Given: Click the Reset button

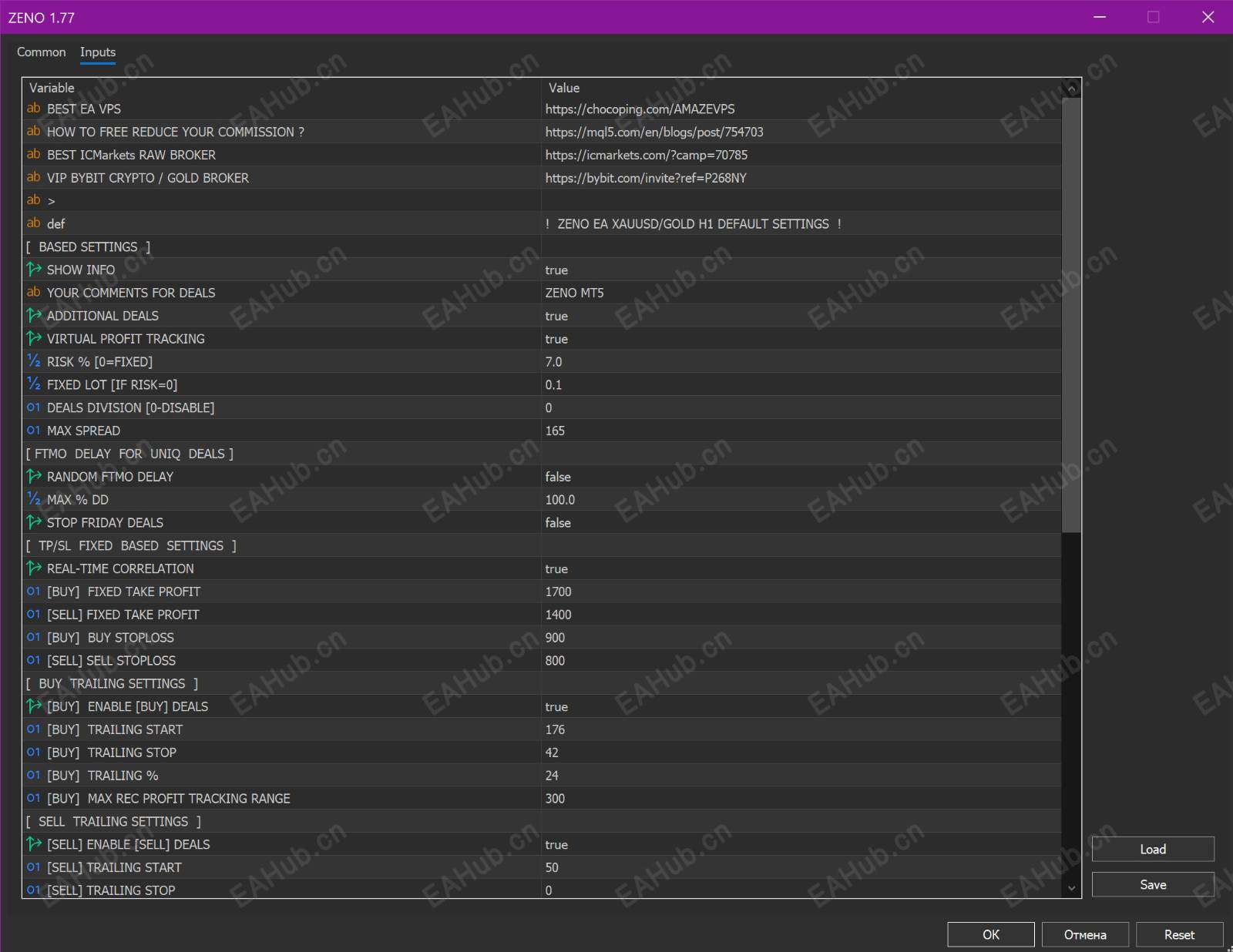Looking at the screenshot, I should (1179, 934).
